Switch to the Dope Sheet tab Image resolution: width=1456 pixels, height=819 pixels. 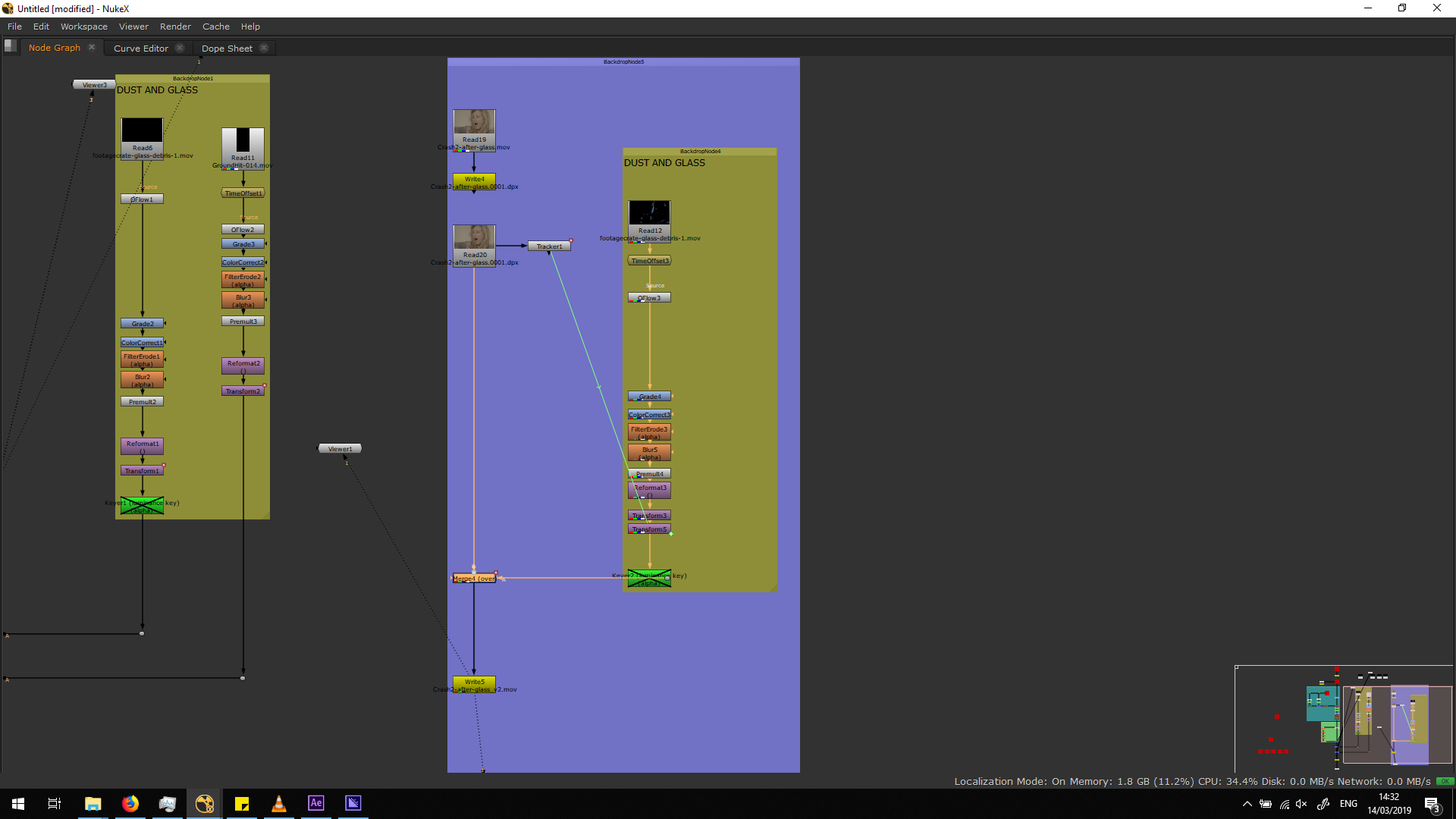point(227,48)
